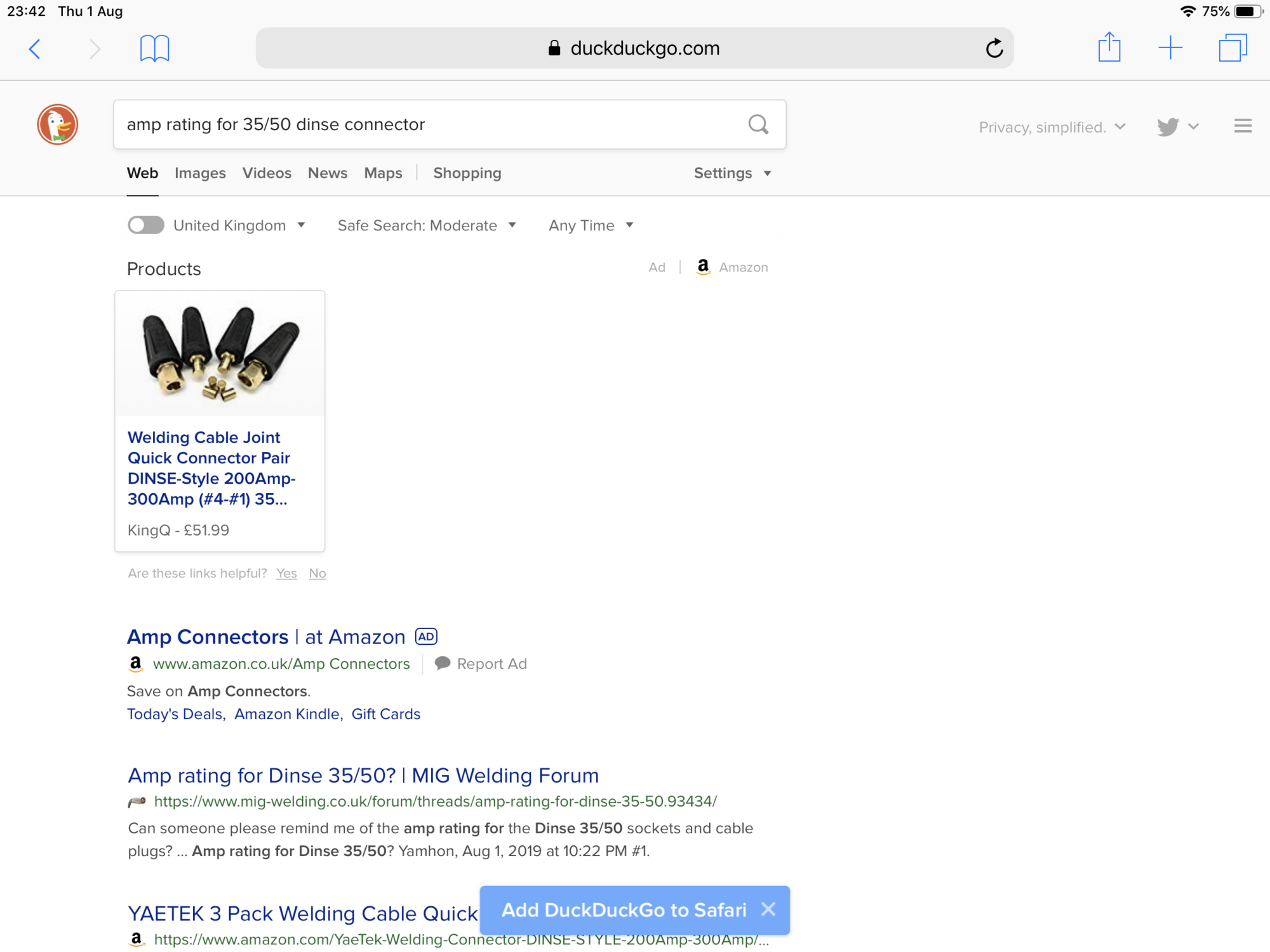This screenshot has width=1270, height=952.
Task: Expand the chevron next to Twitter icon
Action: point(1193,126)
